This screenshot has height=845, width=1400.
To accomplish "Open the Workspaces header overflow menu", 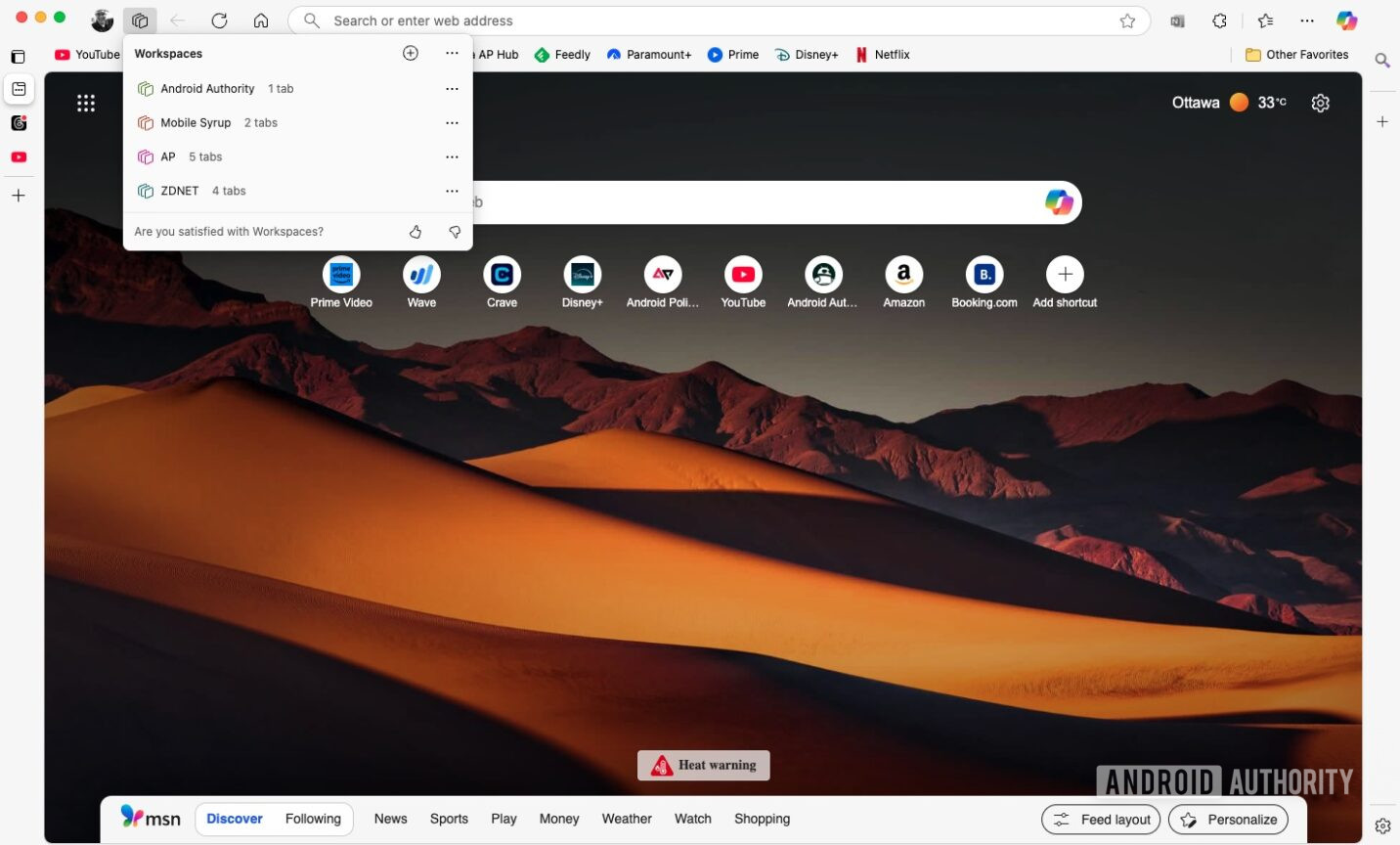I will [x=452, y=53].
